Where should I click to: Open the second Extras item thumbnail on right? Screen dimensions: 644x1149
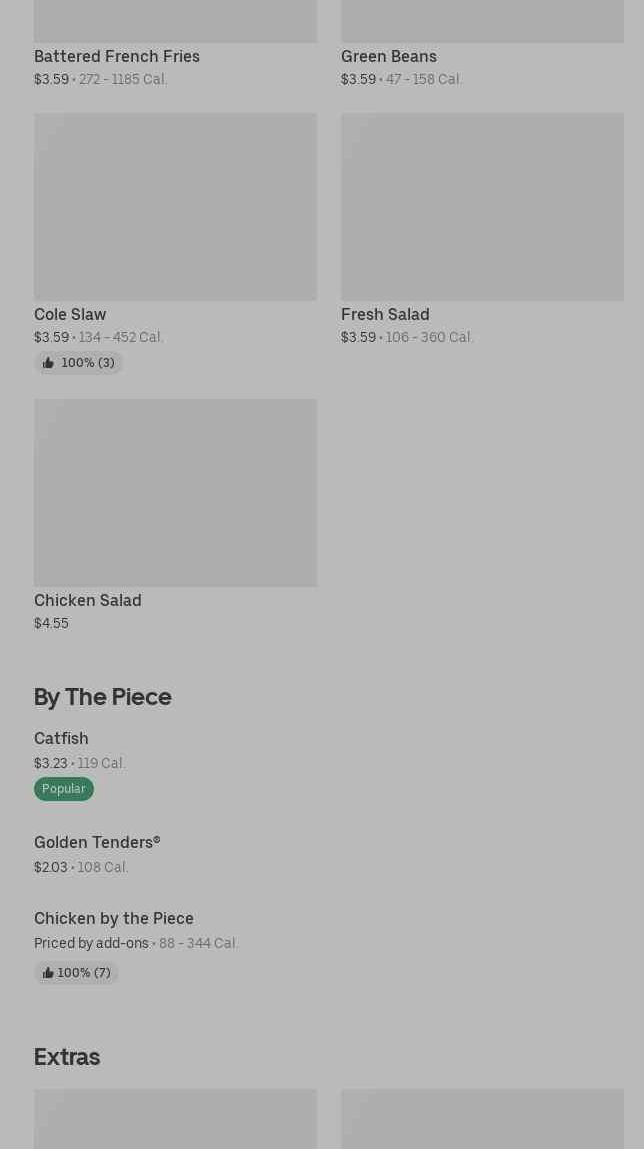click(x=482, y=1119)
